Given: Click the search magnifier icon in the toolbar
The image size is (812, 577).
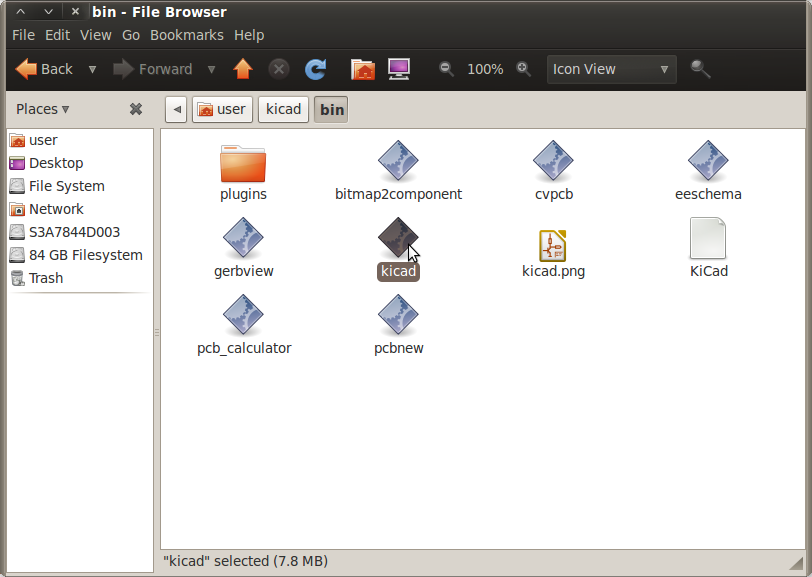Looking at the screenshot, I should (700, 69).
